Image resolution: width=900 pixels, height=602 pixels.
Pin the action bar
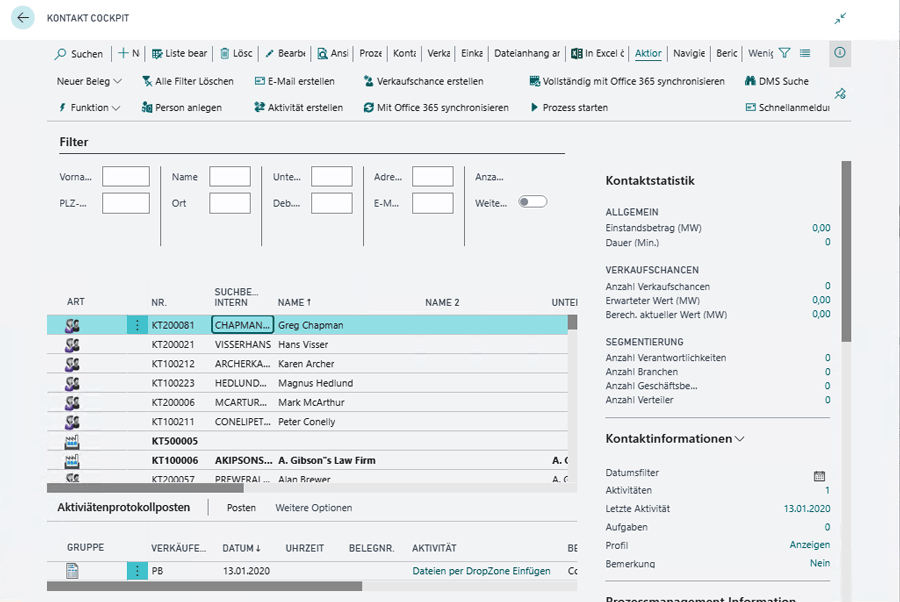point(840,94)
